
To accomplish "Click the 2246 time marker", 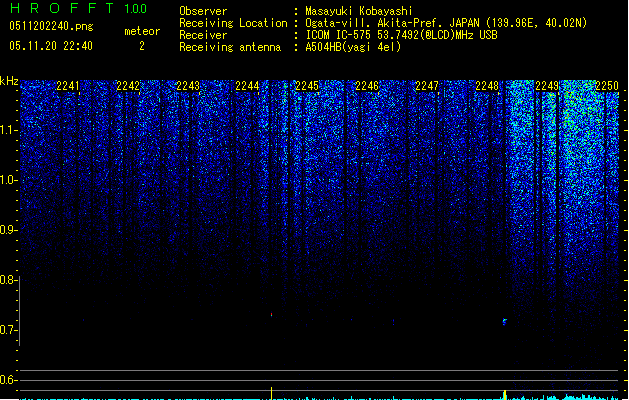I will [x=367, y=85].
